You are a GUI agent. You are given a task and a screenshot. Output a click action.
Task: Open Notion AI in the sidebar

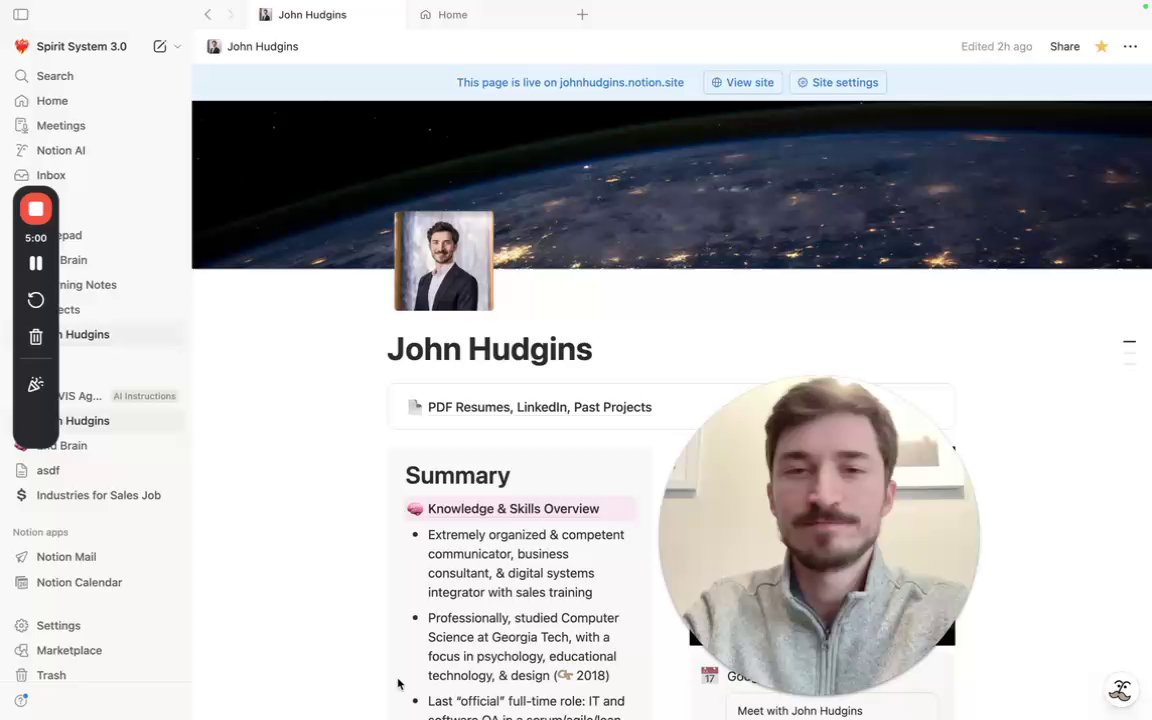pyautogui.click(x=96, y=151)
